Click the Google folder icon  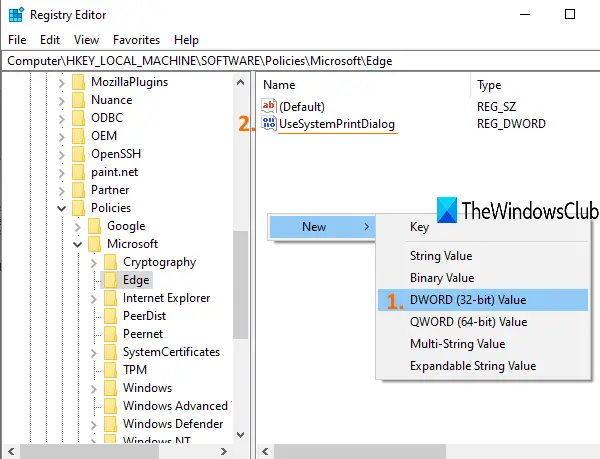tap(95, 226)
